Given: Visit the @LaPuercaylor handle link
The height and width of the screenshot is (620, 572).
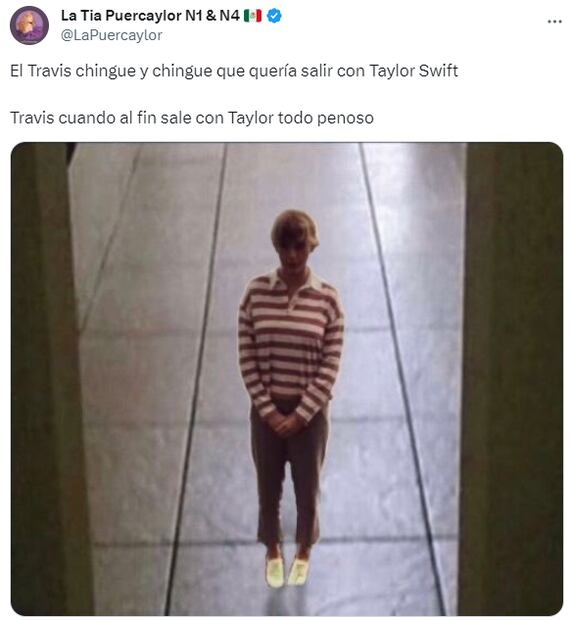Looking at the screenshot, I should 111,35.
